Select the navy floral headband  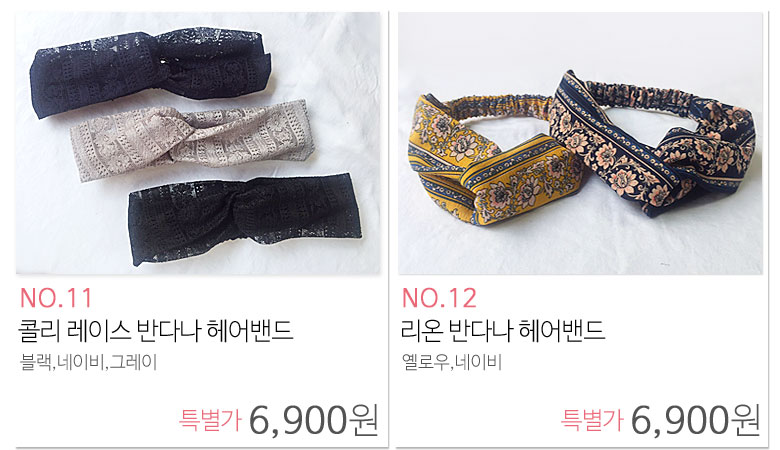pos(652,144)
